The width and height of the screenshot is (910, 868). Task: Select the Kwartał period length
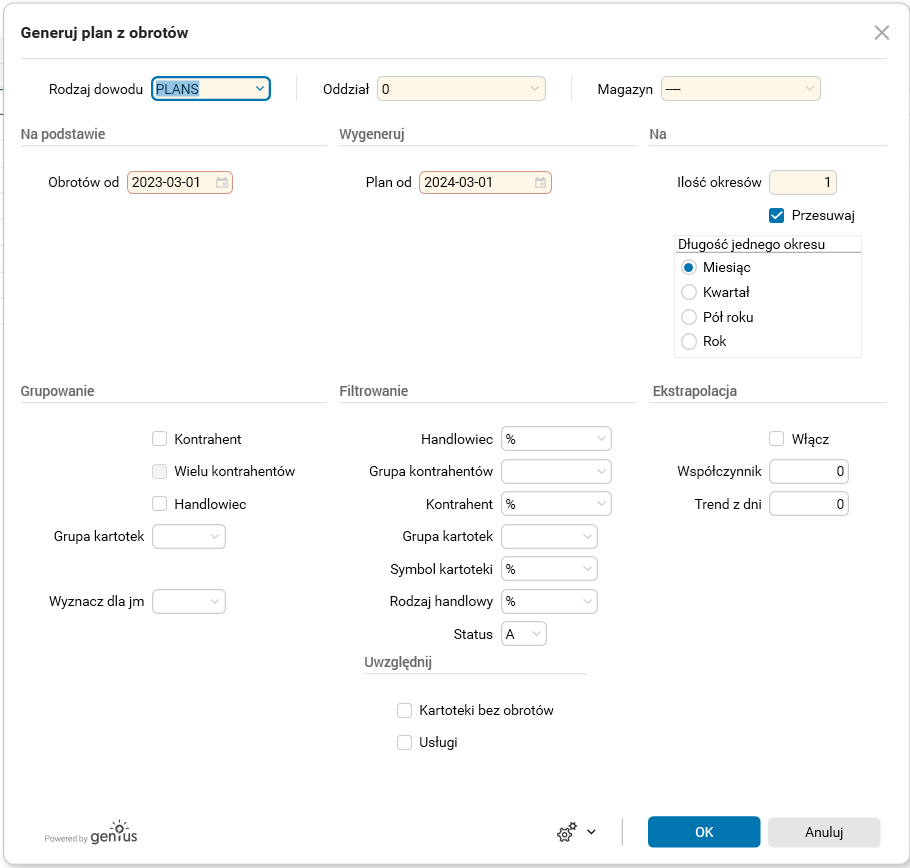(x=689, y=293)
